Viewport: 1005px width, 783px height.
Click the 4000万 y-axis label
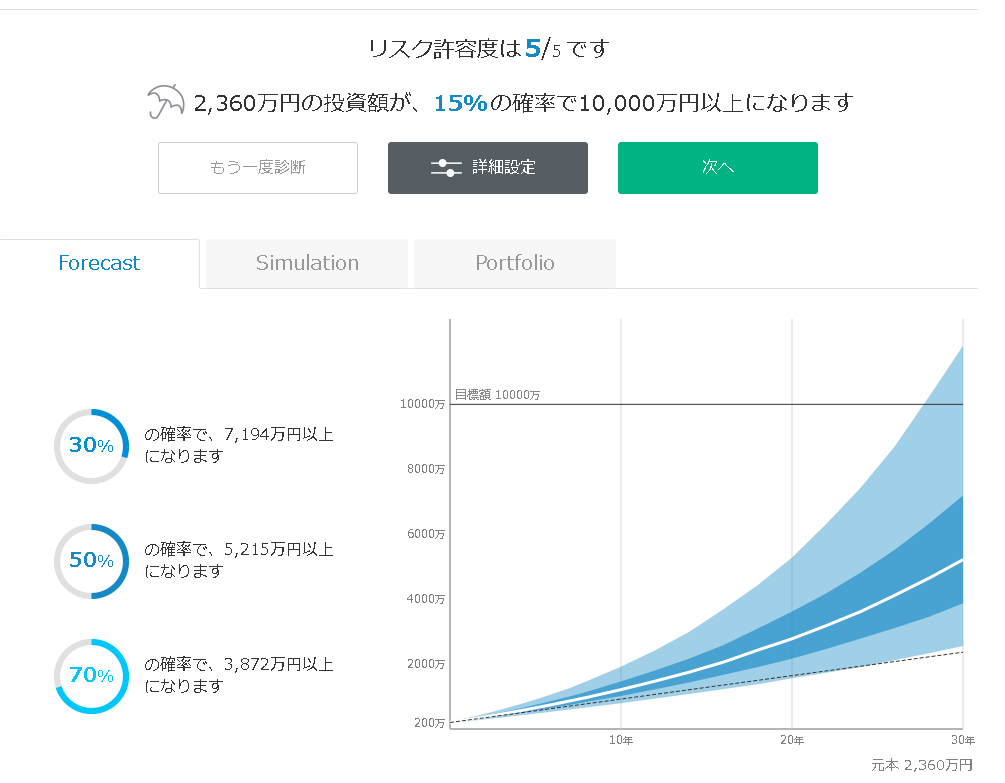click(426, 599)
